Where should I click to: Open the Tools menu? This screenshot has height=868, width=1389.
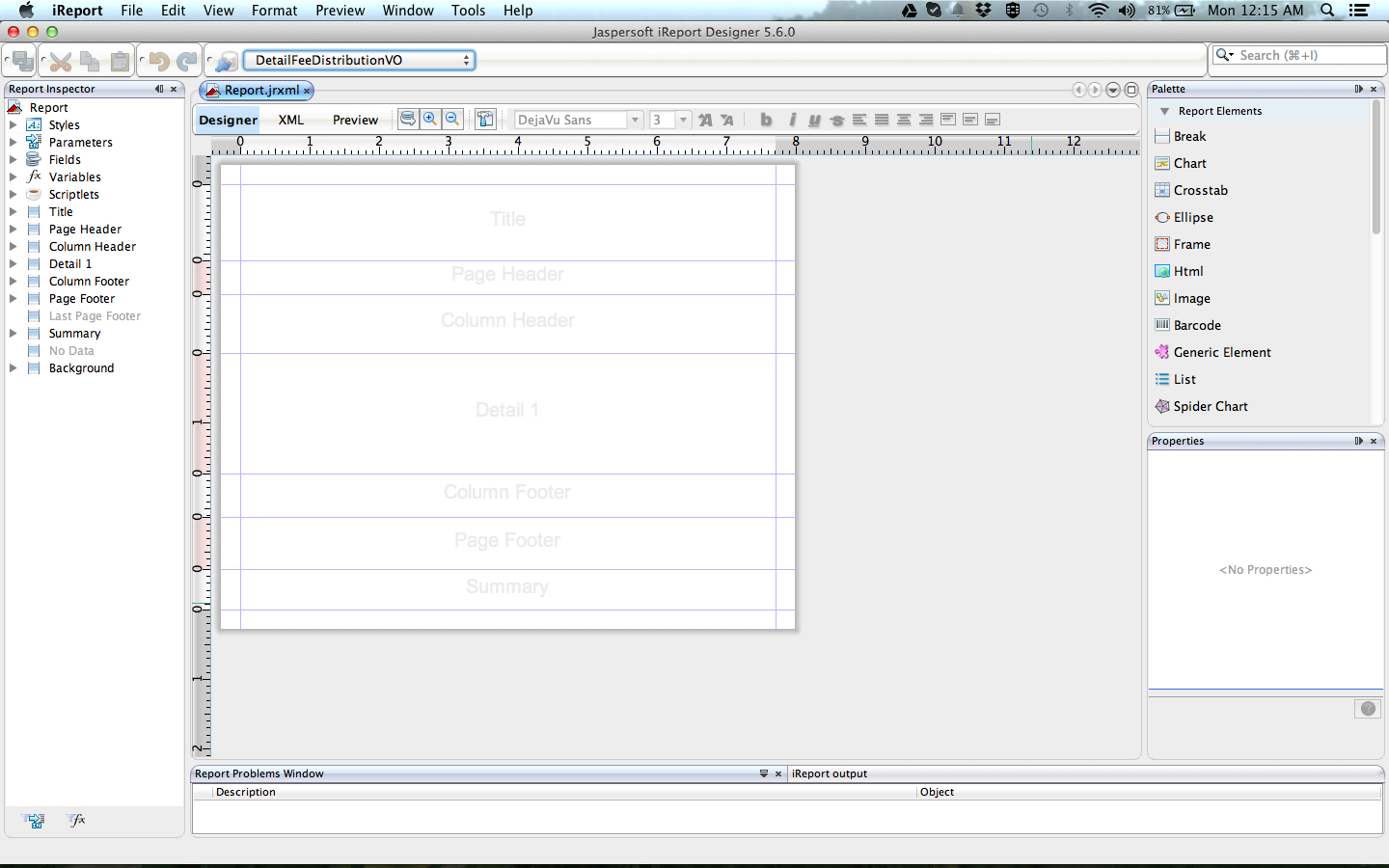(x=468, y=11)
